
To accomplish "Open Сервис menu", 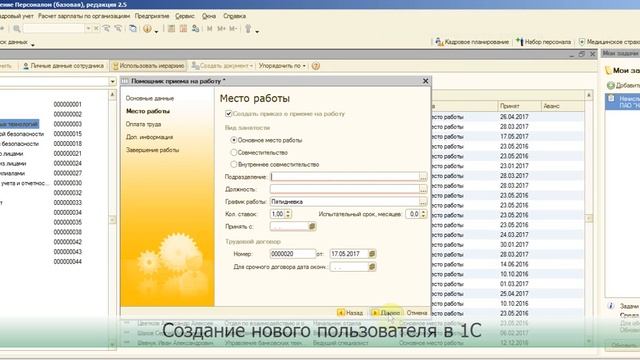I will click(x=185, y=16).
